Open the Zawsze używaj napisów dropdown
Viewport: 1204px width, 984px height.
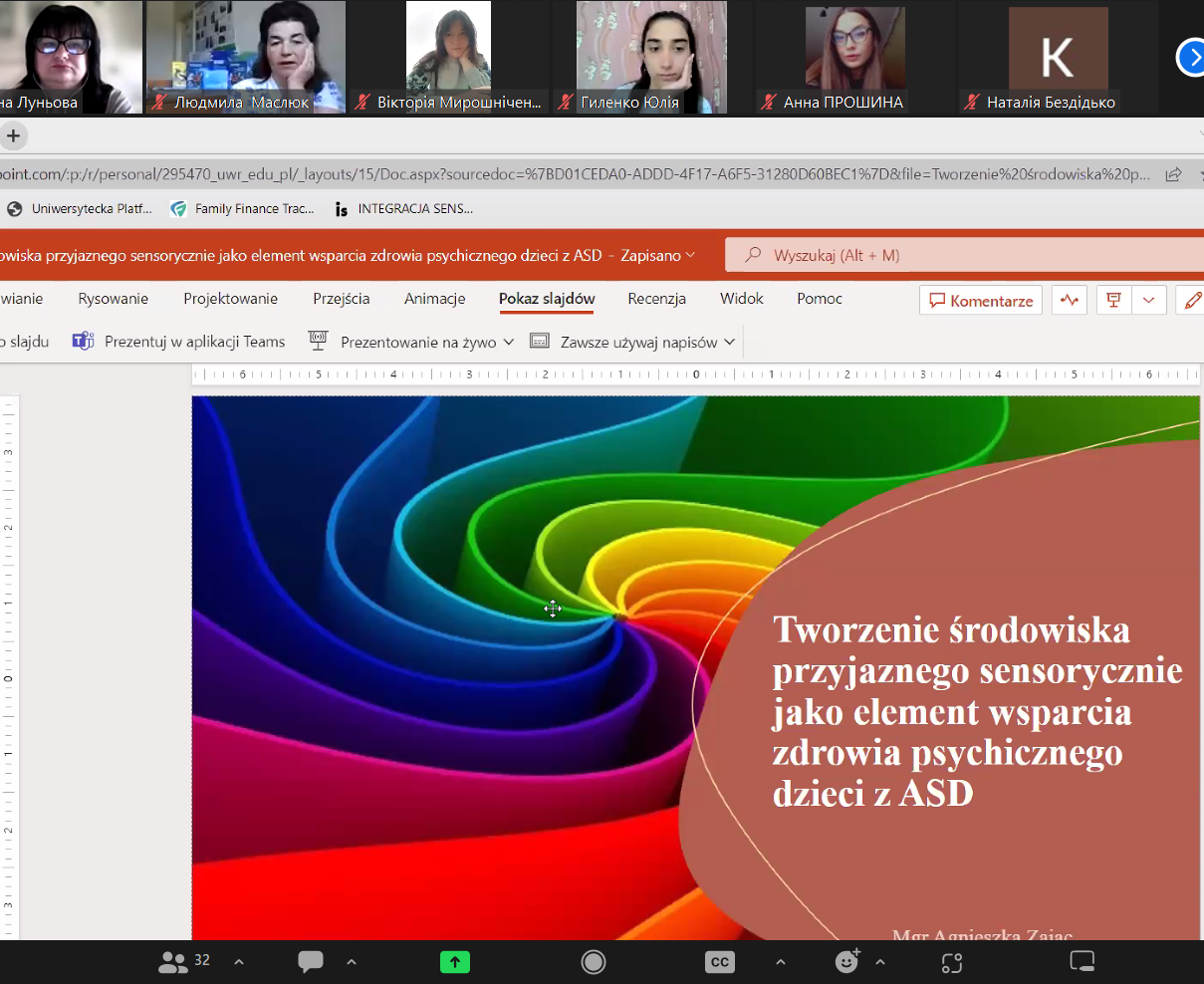click(x=730, y=342)
